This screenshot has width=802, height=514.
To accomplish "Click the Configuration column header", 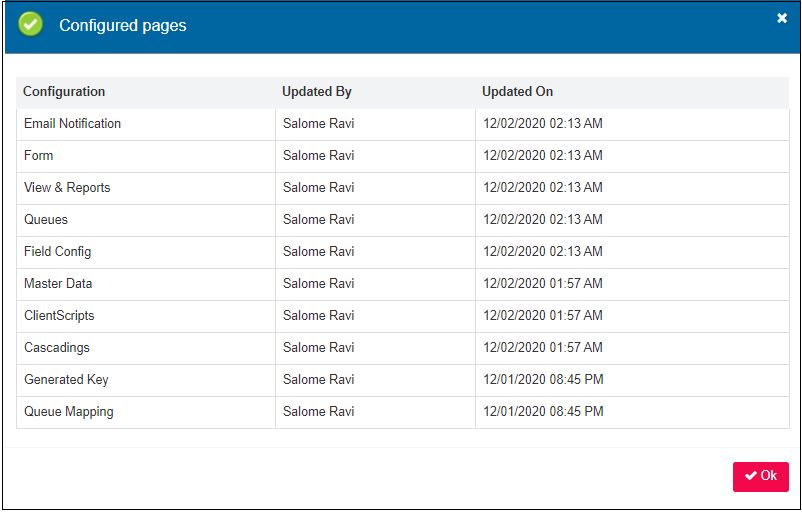I will (64, 92).
